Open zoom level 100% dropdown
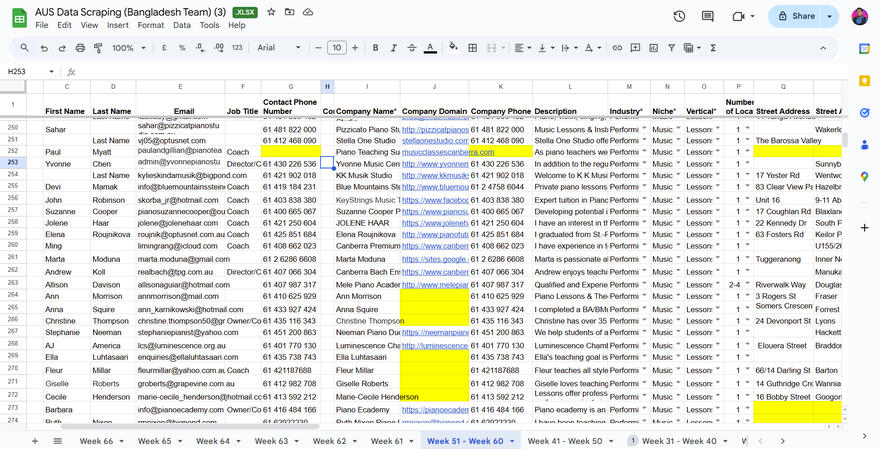880x449 pixels. coord(129,48)
